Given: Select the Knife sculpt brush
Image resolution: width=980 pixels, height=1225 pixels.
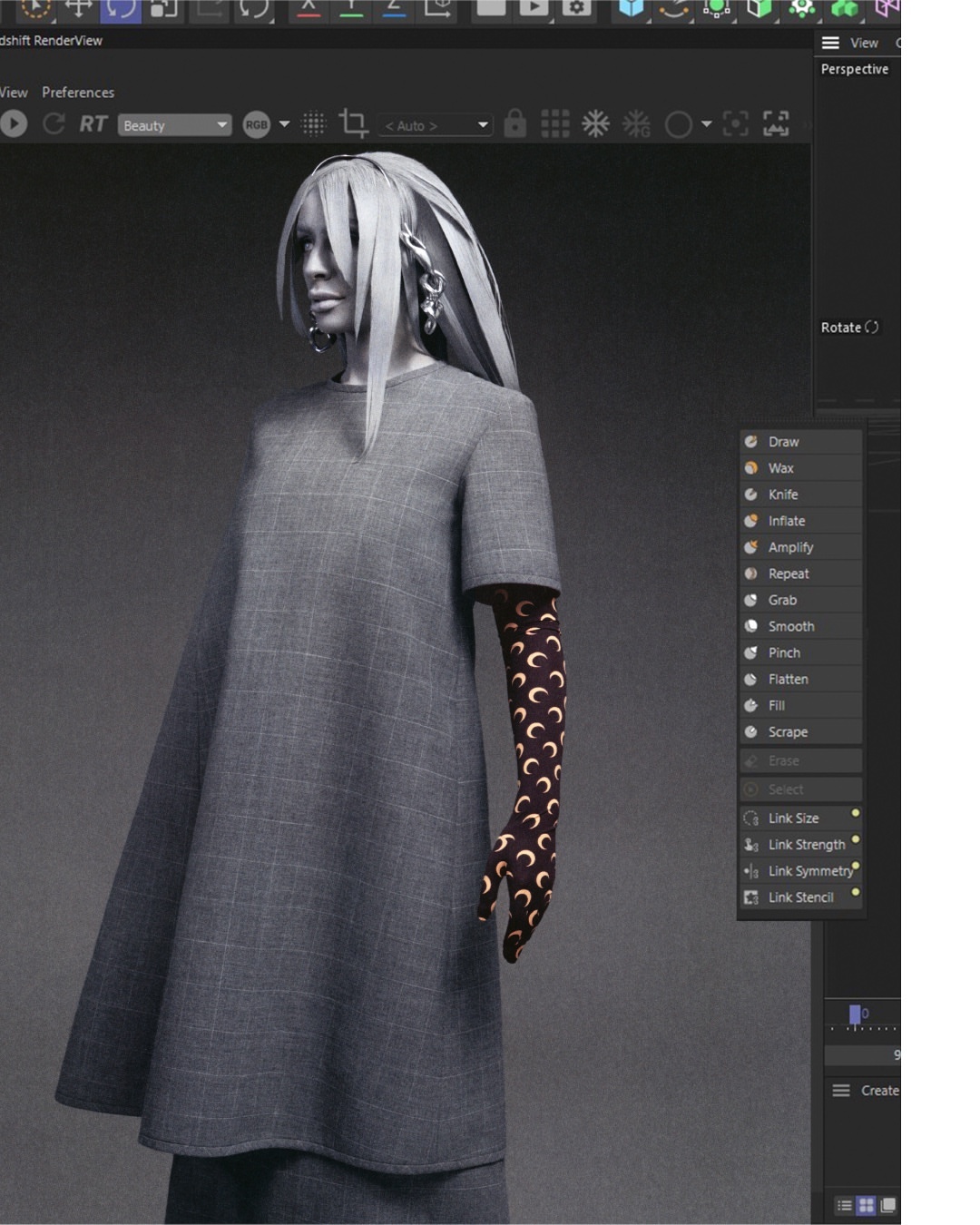Looking at the screenshot, I should (x=782, y=495).
